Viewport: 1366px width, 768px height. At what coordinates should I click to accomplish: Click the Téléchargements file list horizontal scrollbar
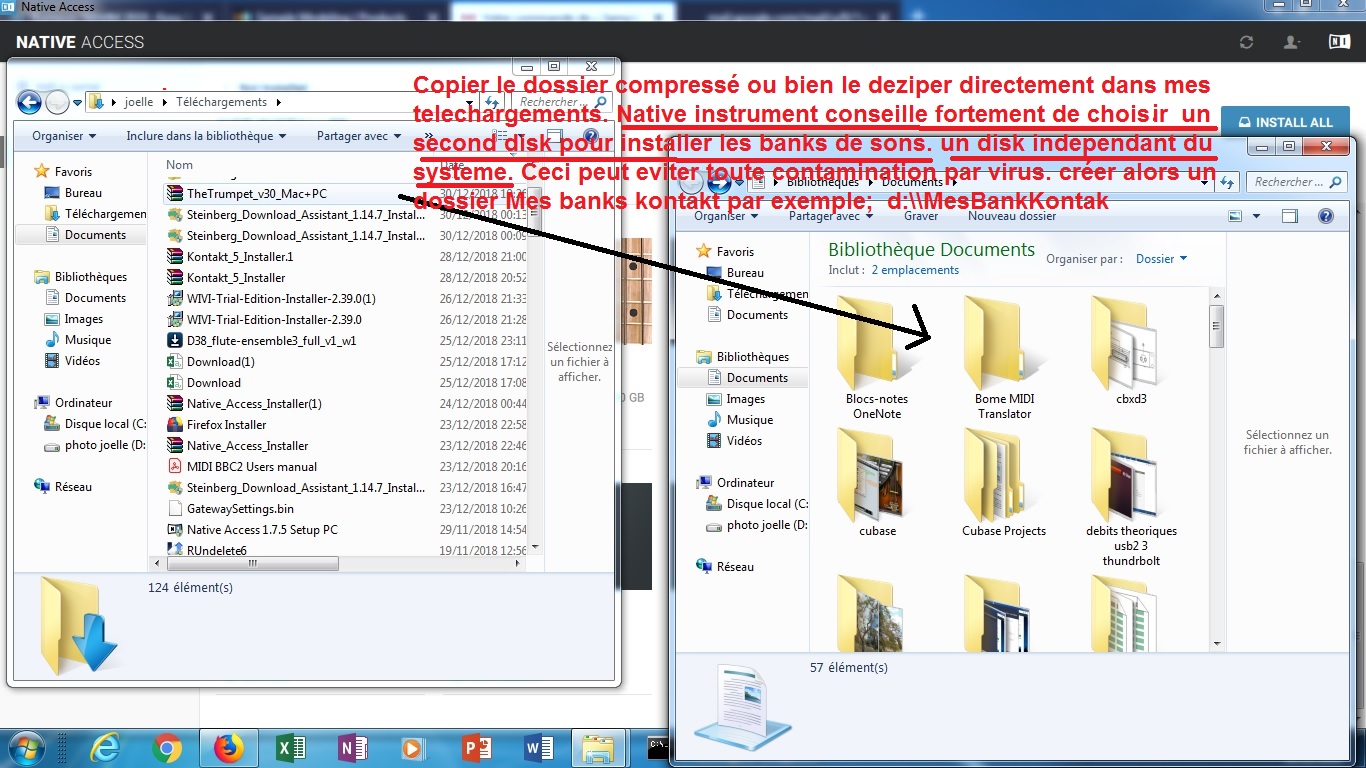point(255,564)
